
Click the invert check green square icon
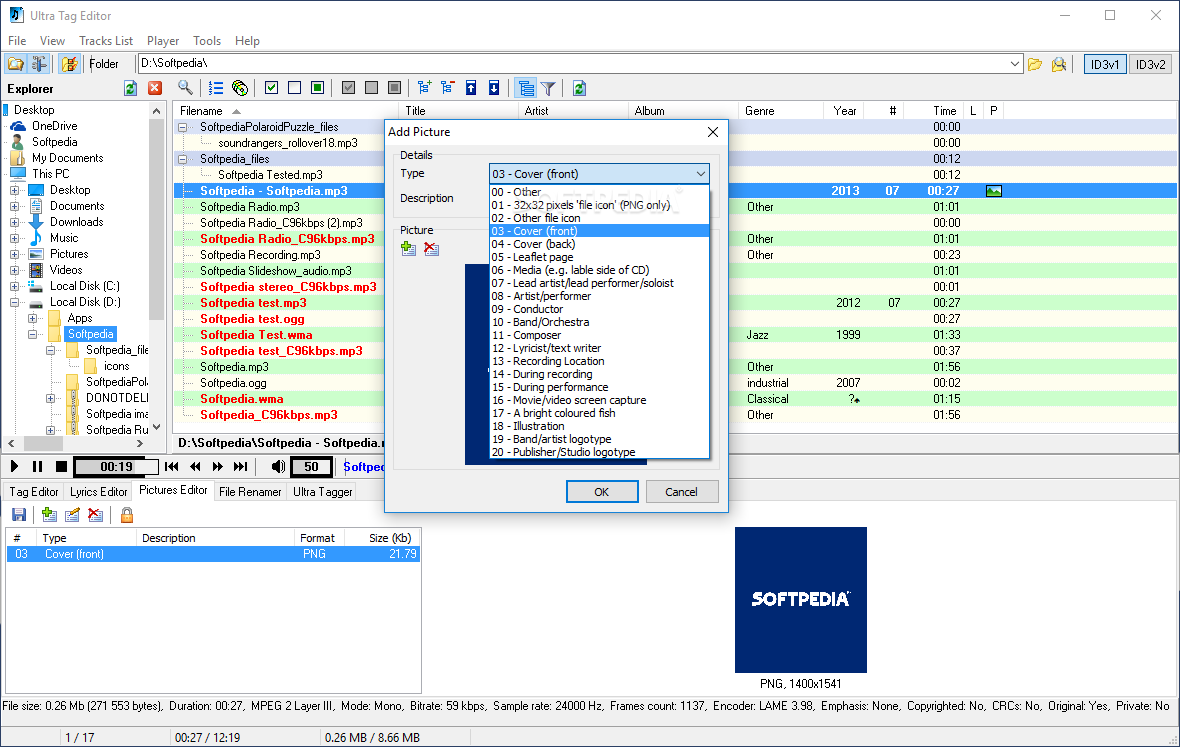[318, 88]
